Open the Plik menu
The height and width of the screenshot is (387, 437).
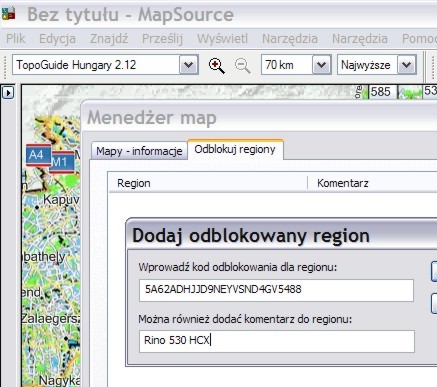click(x=16, y=39)
